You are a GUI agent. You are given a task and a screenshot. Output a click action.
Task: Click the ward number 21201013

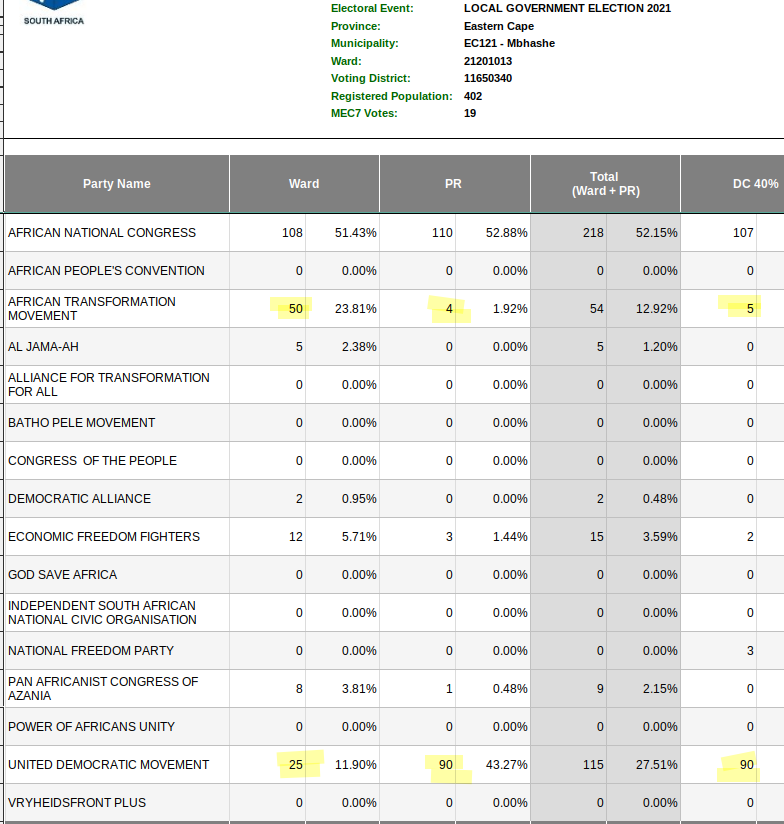click(488, 61)
